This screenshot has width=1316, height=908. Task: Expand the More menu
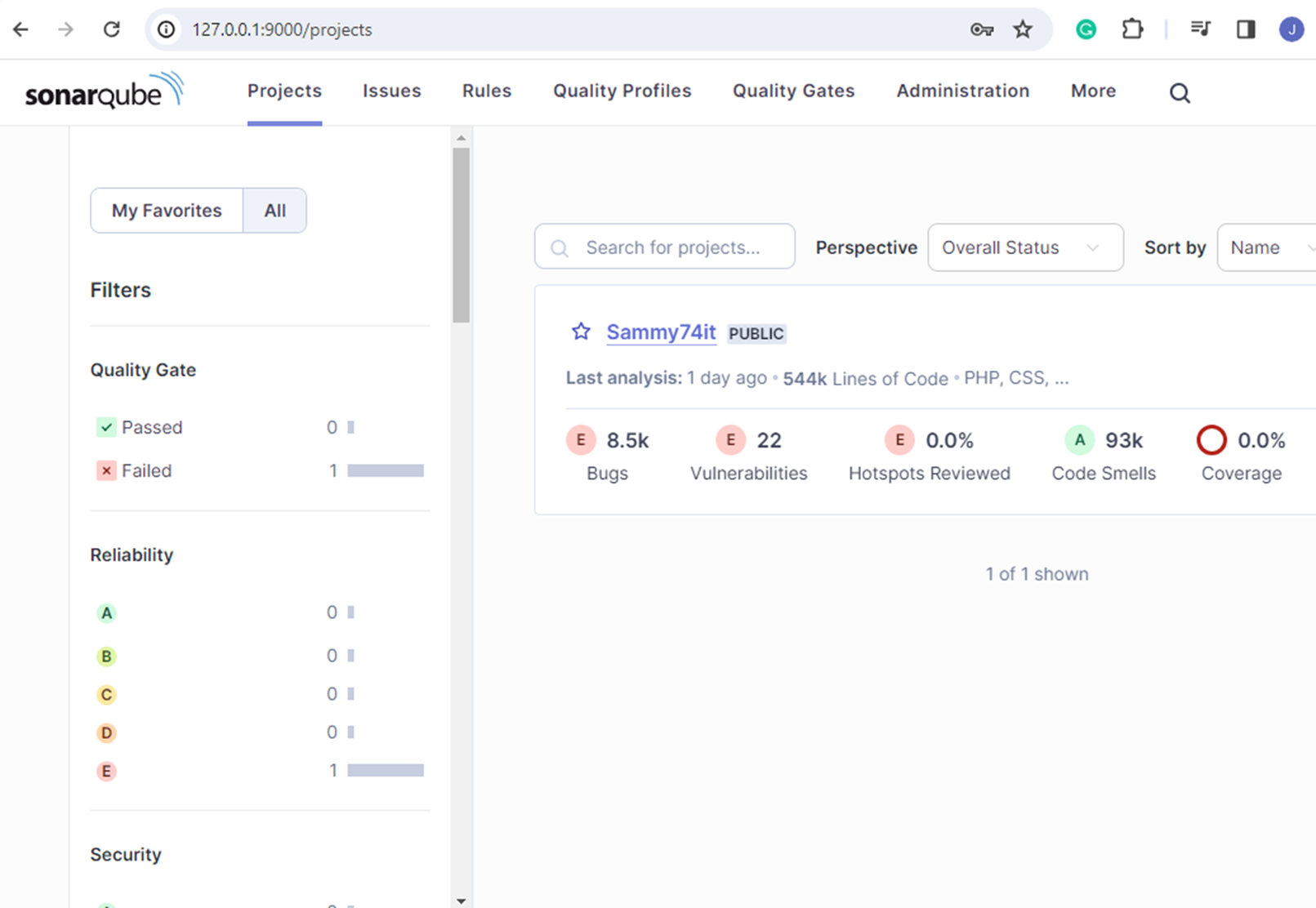coord(1092,91)
